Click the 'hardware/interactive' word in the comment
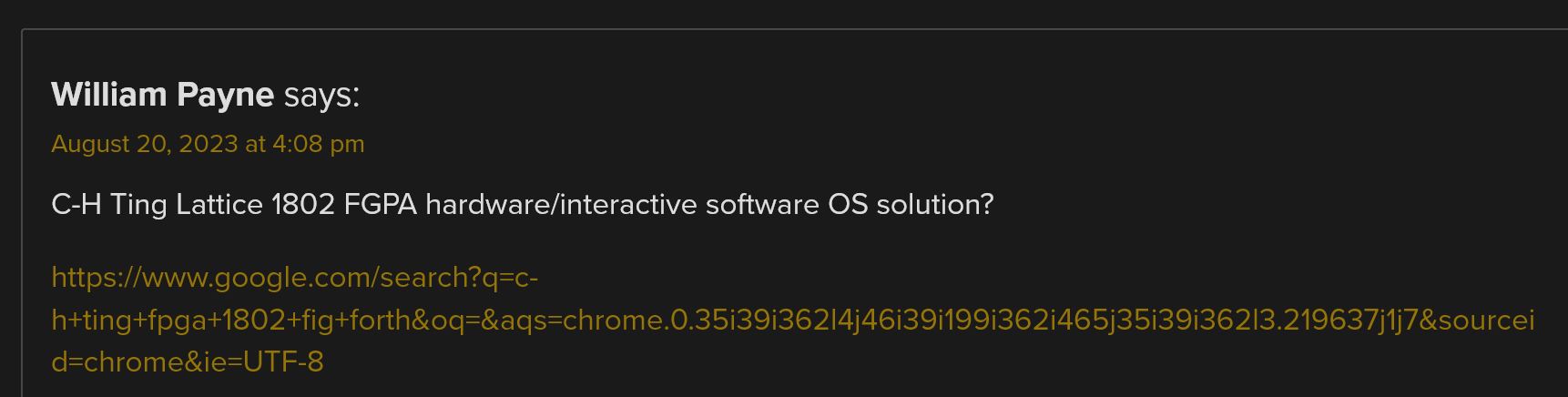1568x397 pixels. tap(564, 204)
